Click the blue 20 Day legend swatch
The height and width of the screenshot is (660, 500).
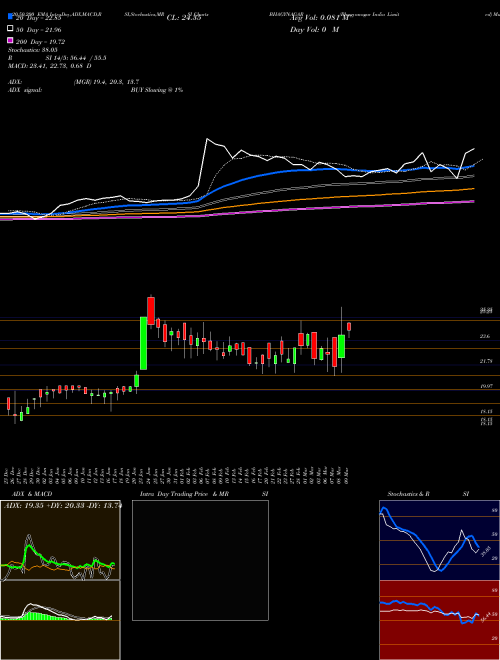(10, 18)
